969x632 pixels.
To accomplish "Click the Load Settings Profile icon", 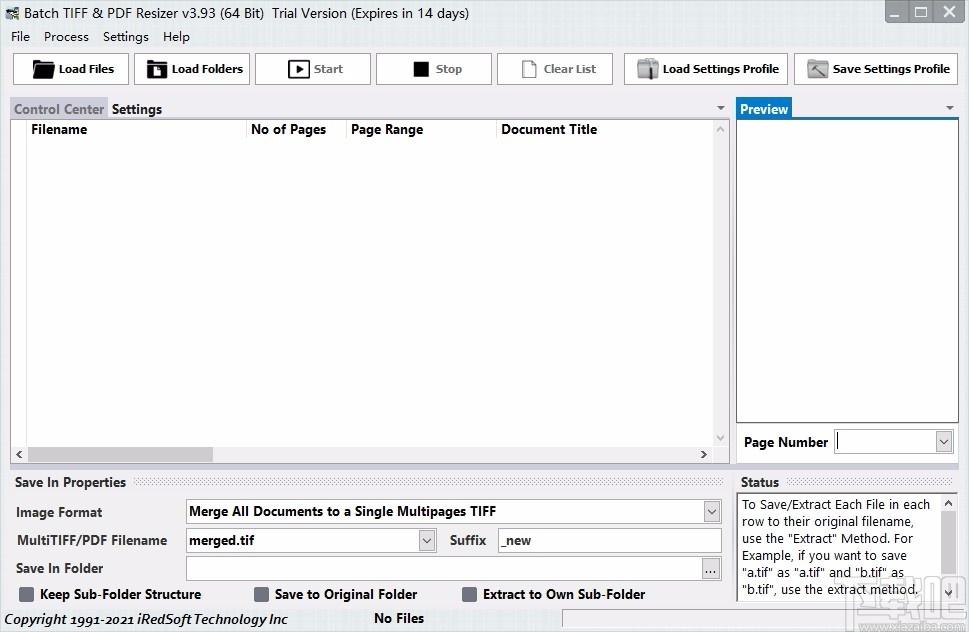I will (648, 69).
